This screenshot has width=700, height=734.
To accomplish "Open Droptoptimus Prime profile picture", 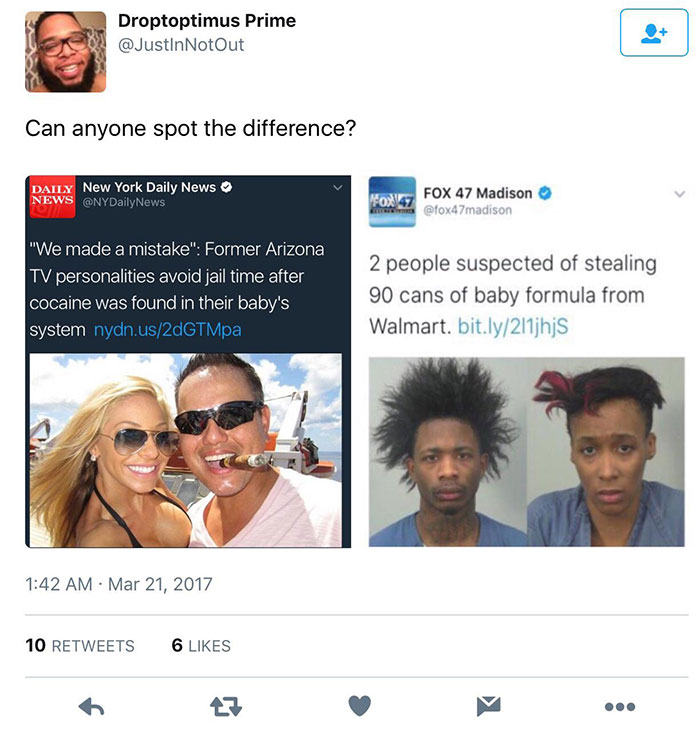I will (66, 51).
